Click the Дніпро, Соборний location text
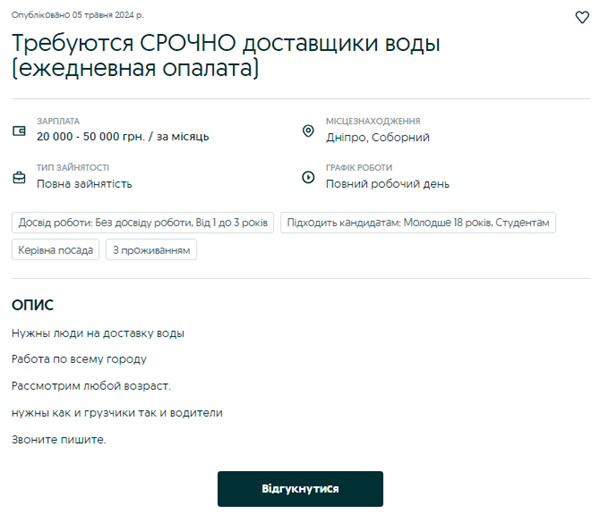This screenshot has width=600, height=531. coord(378,137)
